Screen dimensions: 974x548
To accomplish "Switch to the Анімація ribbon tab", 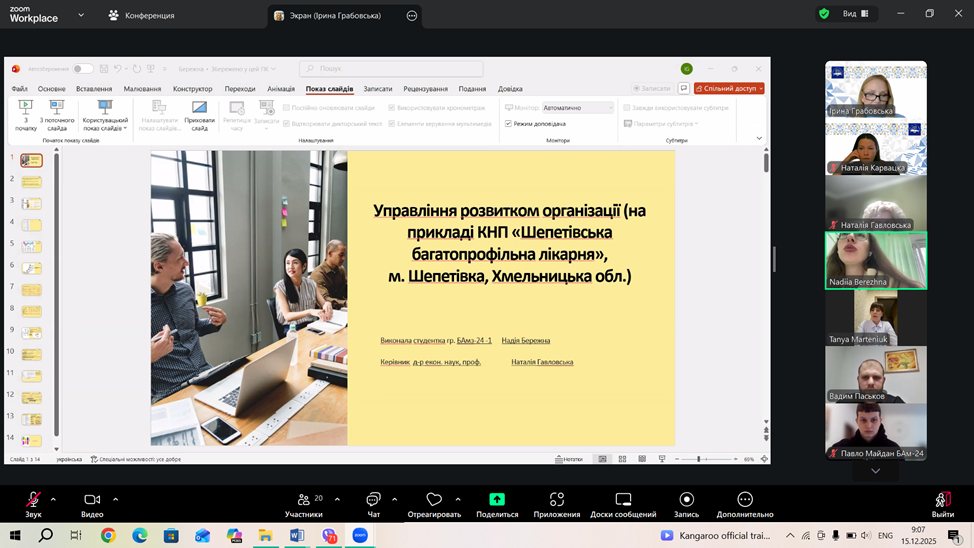I will [x=281, y=89].
